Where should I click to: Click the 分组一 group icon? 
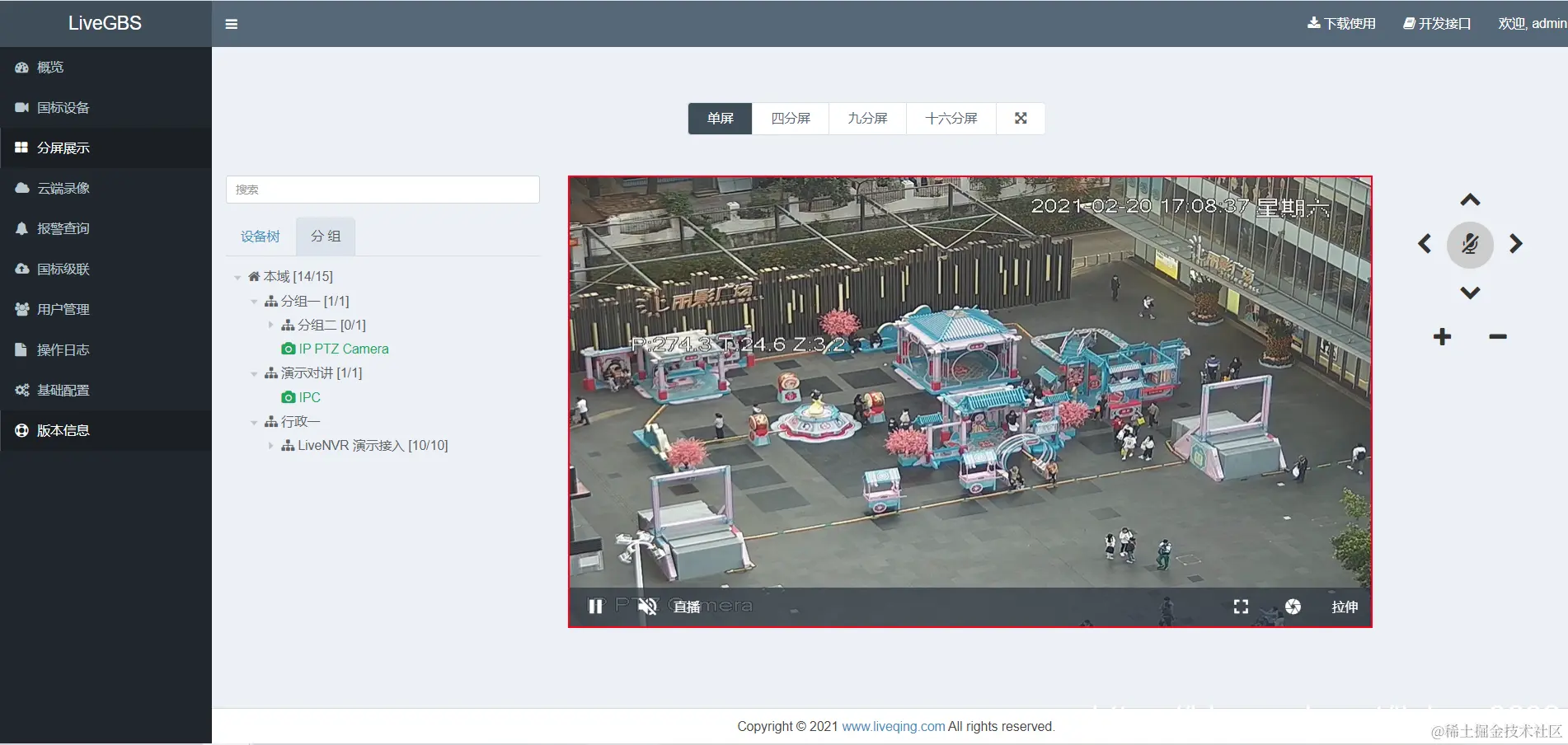pyautogui.click(x=271, y=302)
